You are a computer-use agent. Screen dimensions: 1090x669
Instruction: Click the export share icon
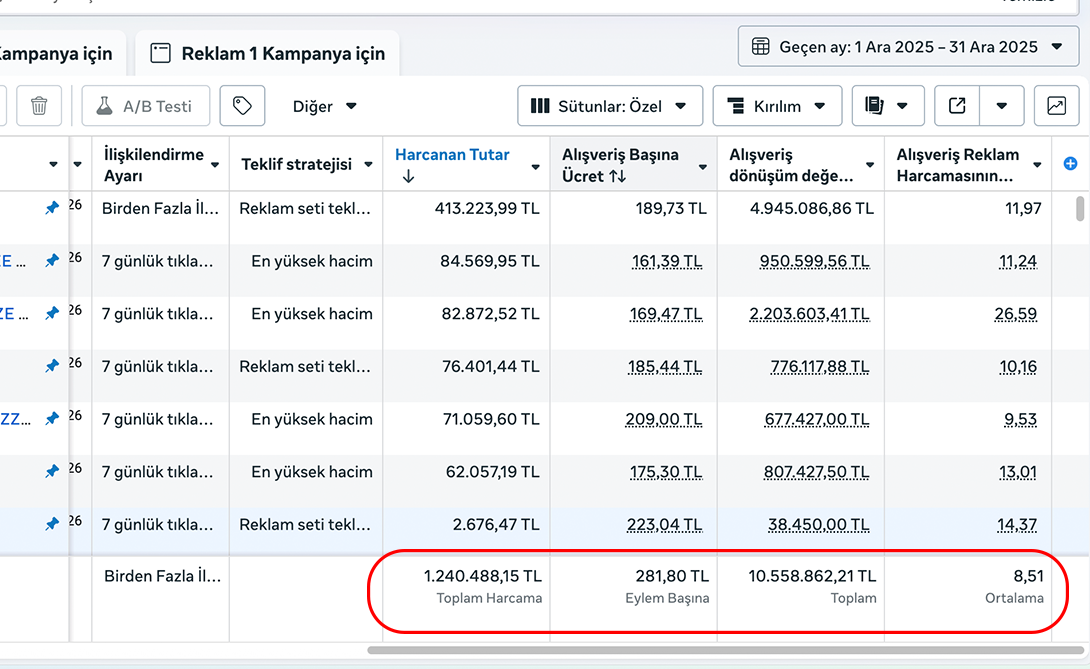957,106
